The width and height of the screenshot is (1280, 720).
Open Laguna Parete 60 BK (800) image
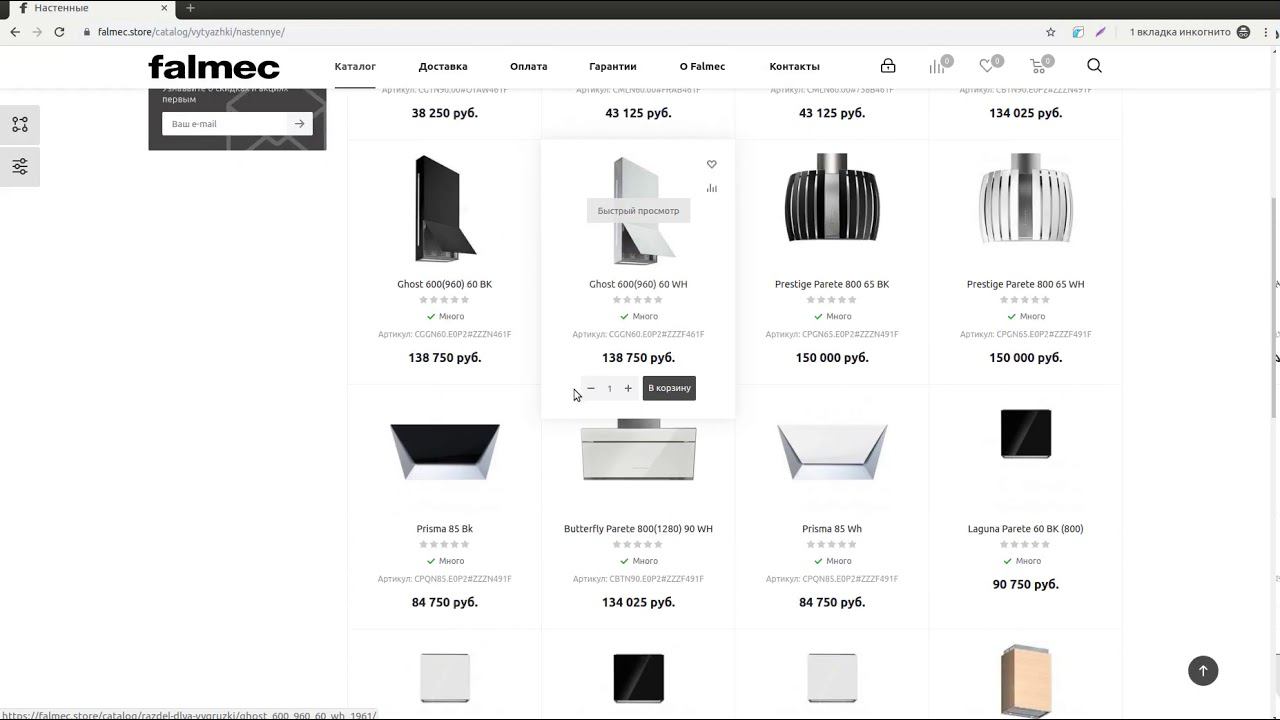(x=1026, y=433)
